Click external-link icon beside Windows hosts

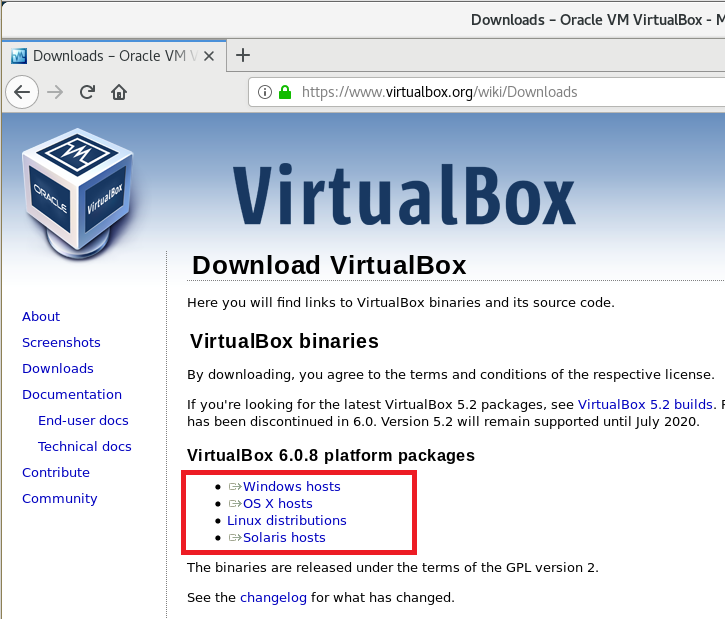(x=235, y=486)
